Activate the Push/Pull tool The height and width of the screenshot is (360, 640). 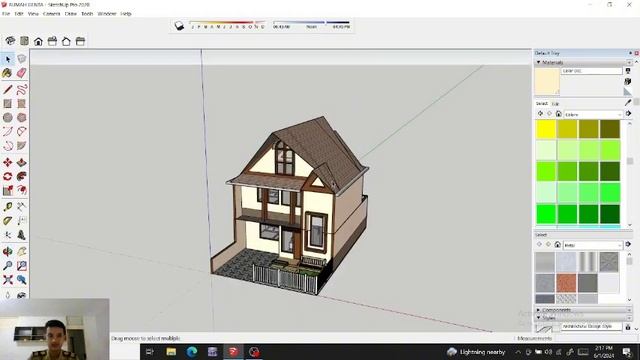point(22,162)
